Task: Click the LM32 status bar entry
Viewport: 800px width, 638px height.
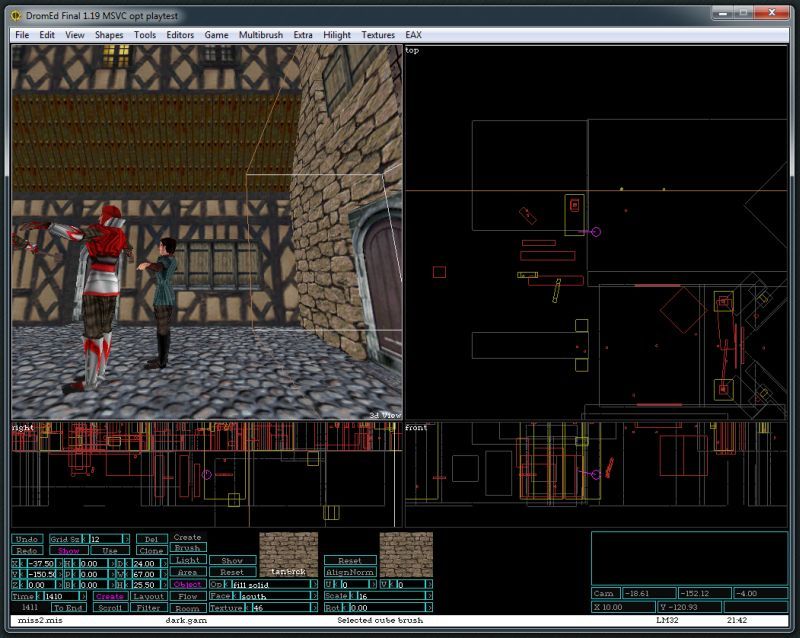Action: (667, 620)
